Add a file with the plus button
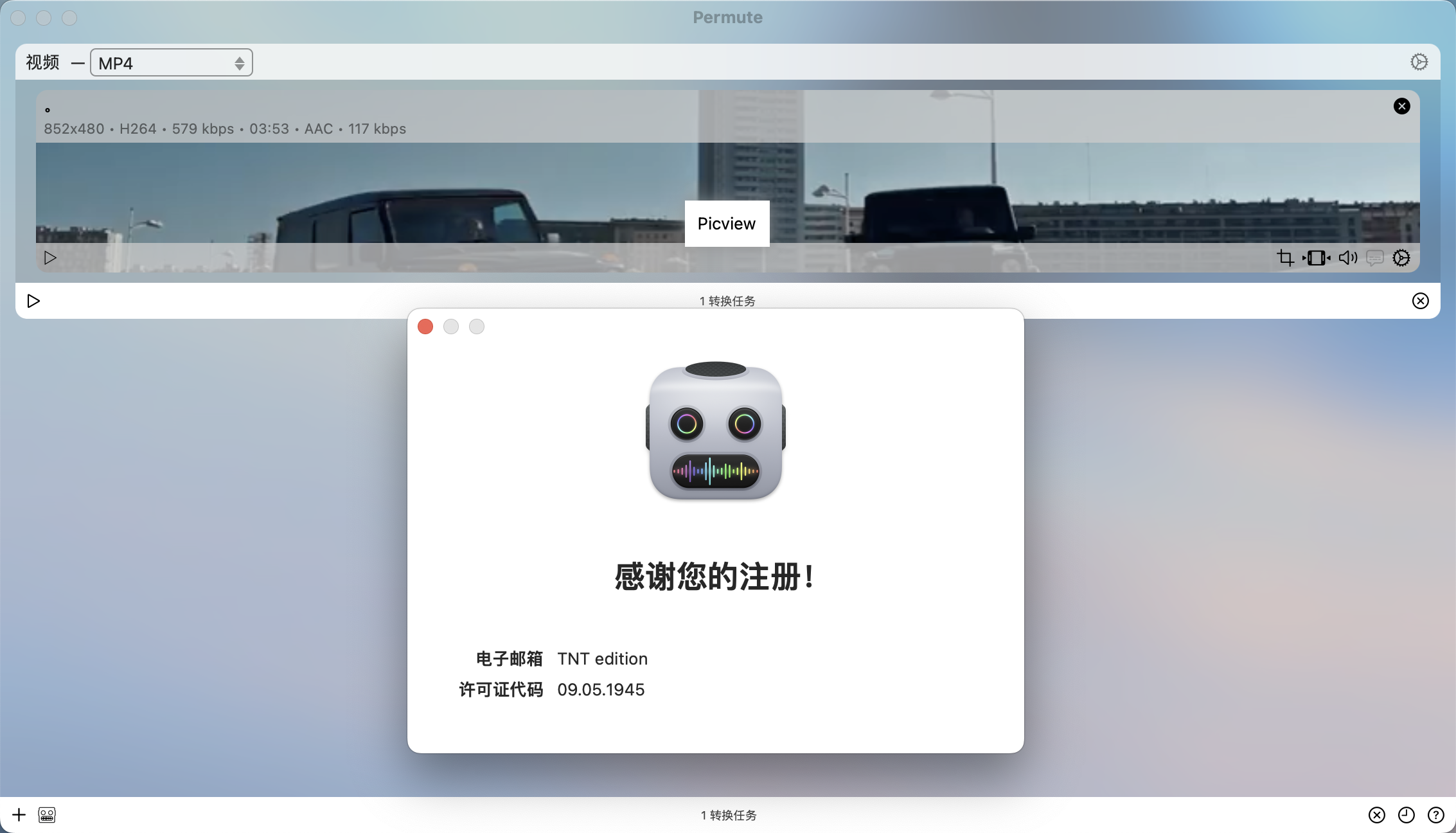Screen dimensions: 1456x833 19,815
